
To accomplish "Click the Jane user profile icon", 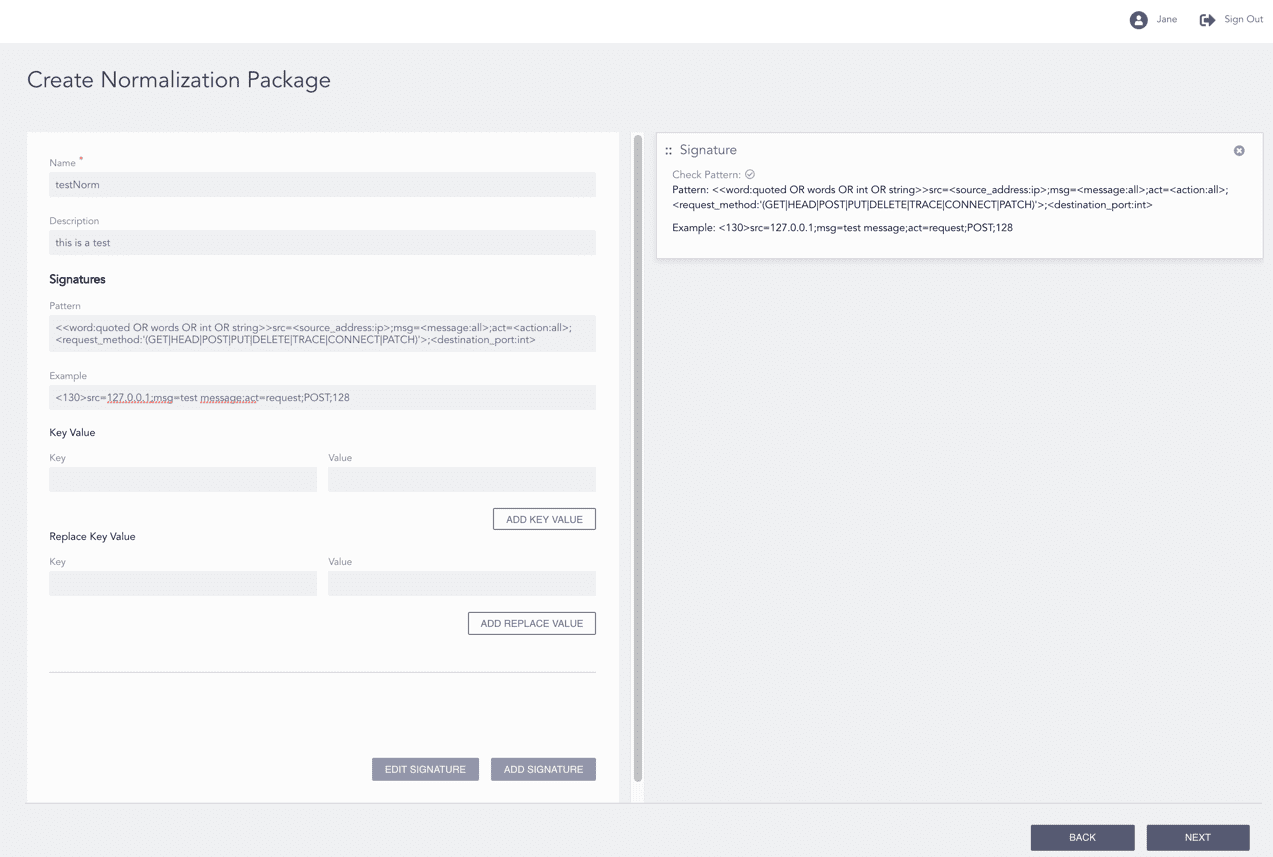I will 1138,19.
